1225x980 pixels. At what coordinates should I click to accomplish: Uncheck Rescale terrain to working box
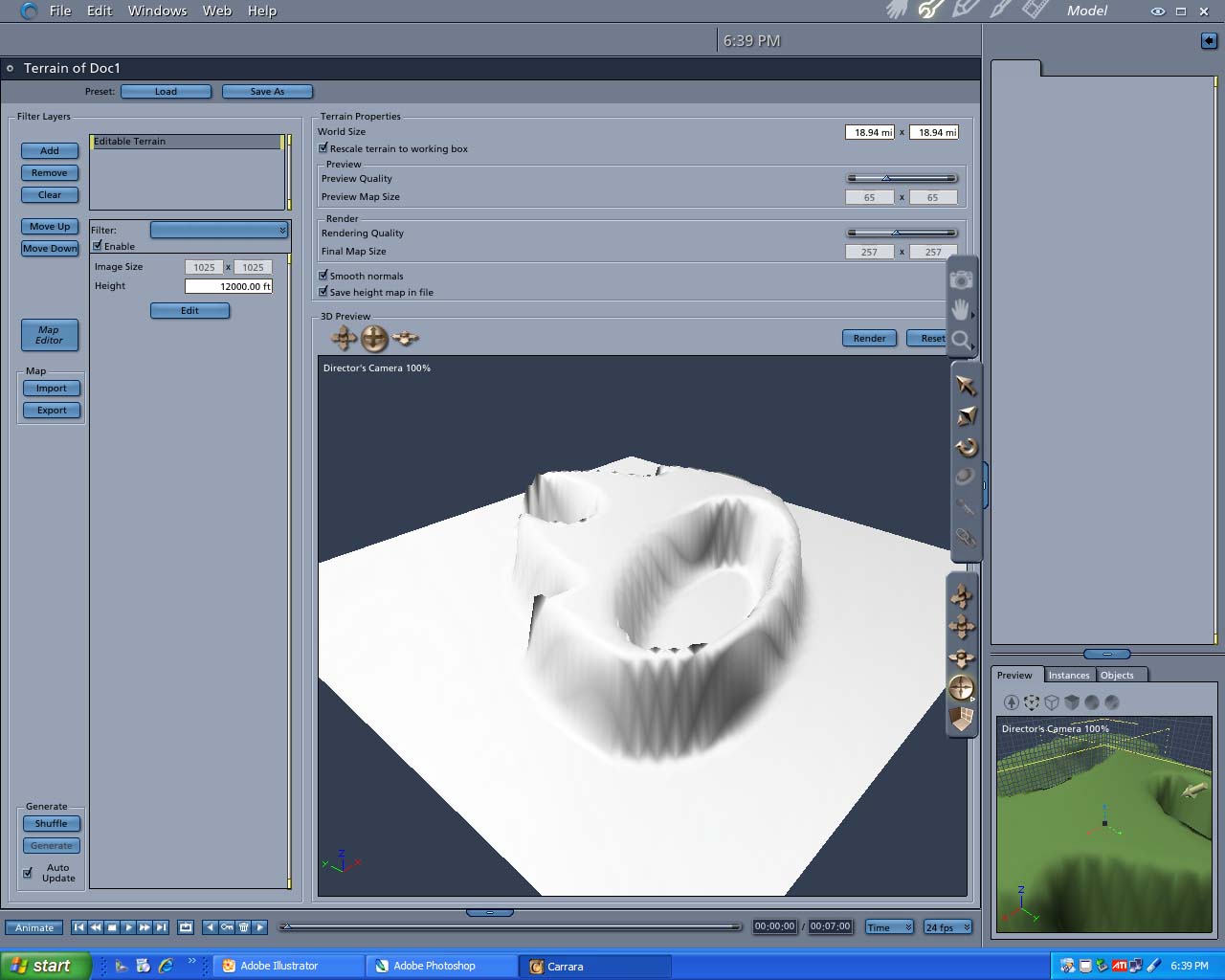323,148
